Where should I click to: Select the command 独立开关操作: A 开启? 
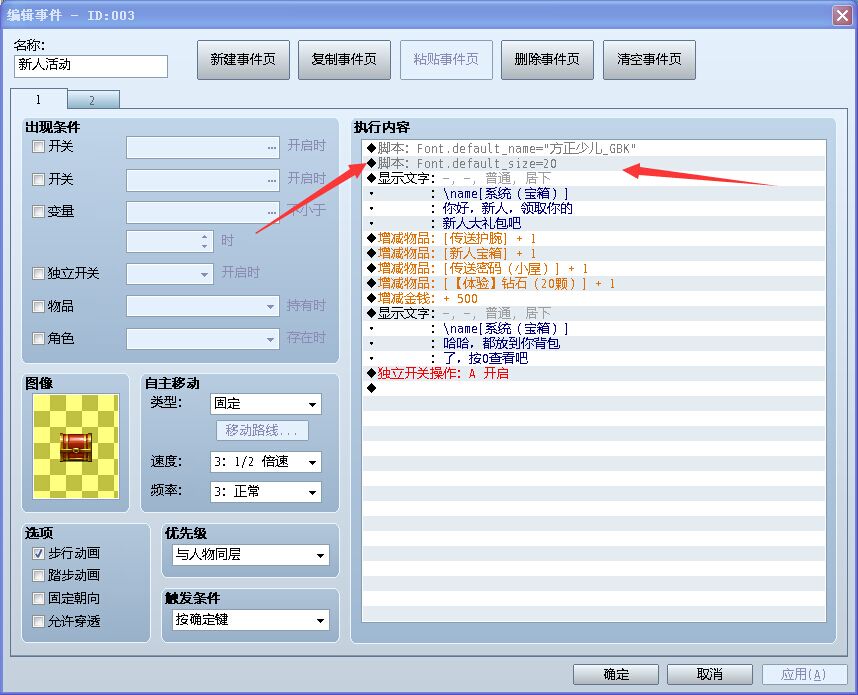(594, 374)
